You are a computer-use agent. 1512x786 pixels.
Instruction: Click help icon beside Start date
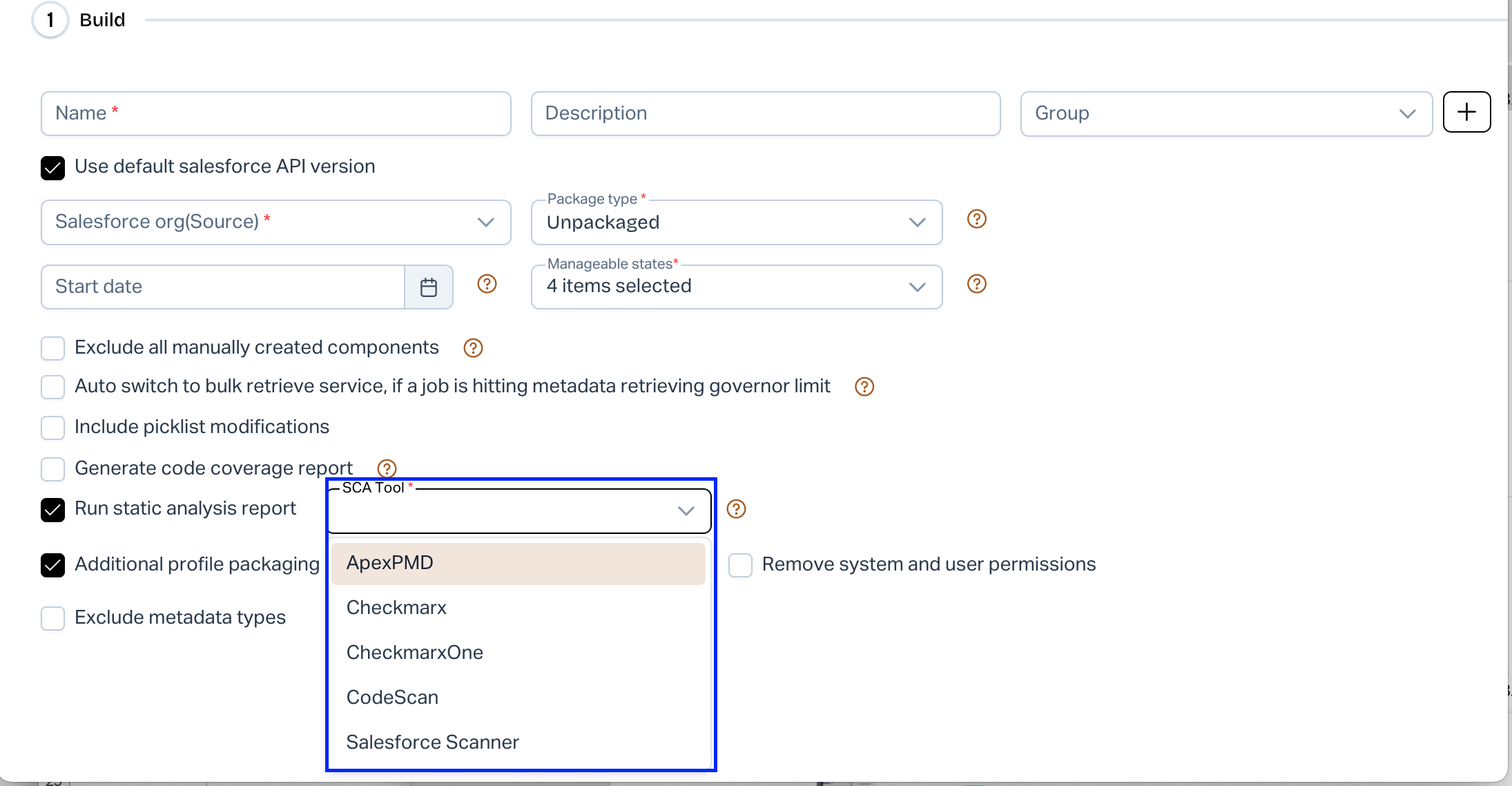coord(487,284)
